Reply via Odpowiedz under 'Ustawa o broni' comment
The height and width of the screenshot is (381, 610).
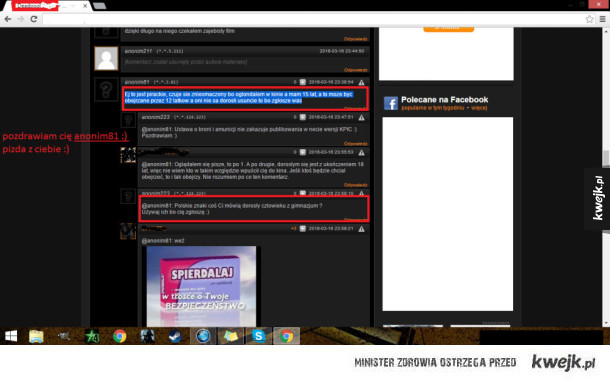(x=356, y=144)
